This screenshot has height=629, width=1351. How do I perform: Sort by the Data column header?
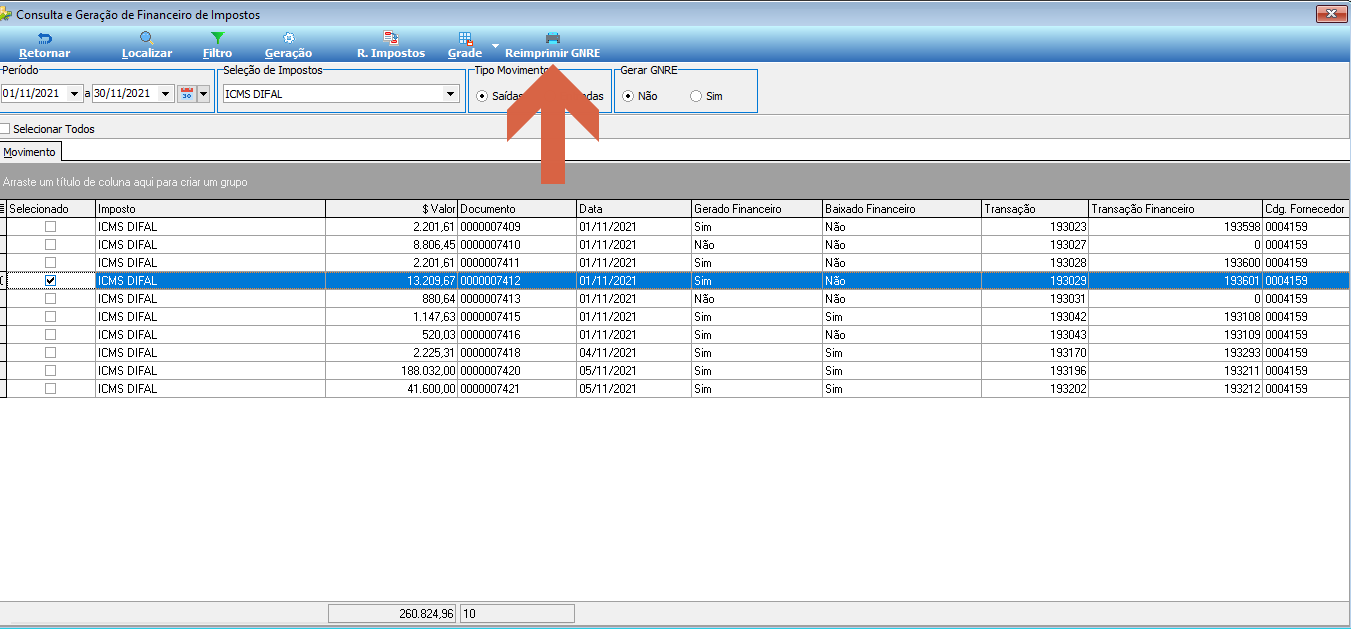tap(634, 209)
